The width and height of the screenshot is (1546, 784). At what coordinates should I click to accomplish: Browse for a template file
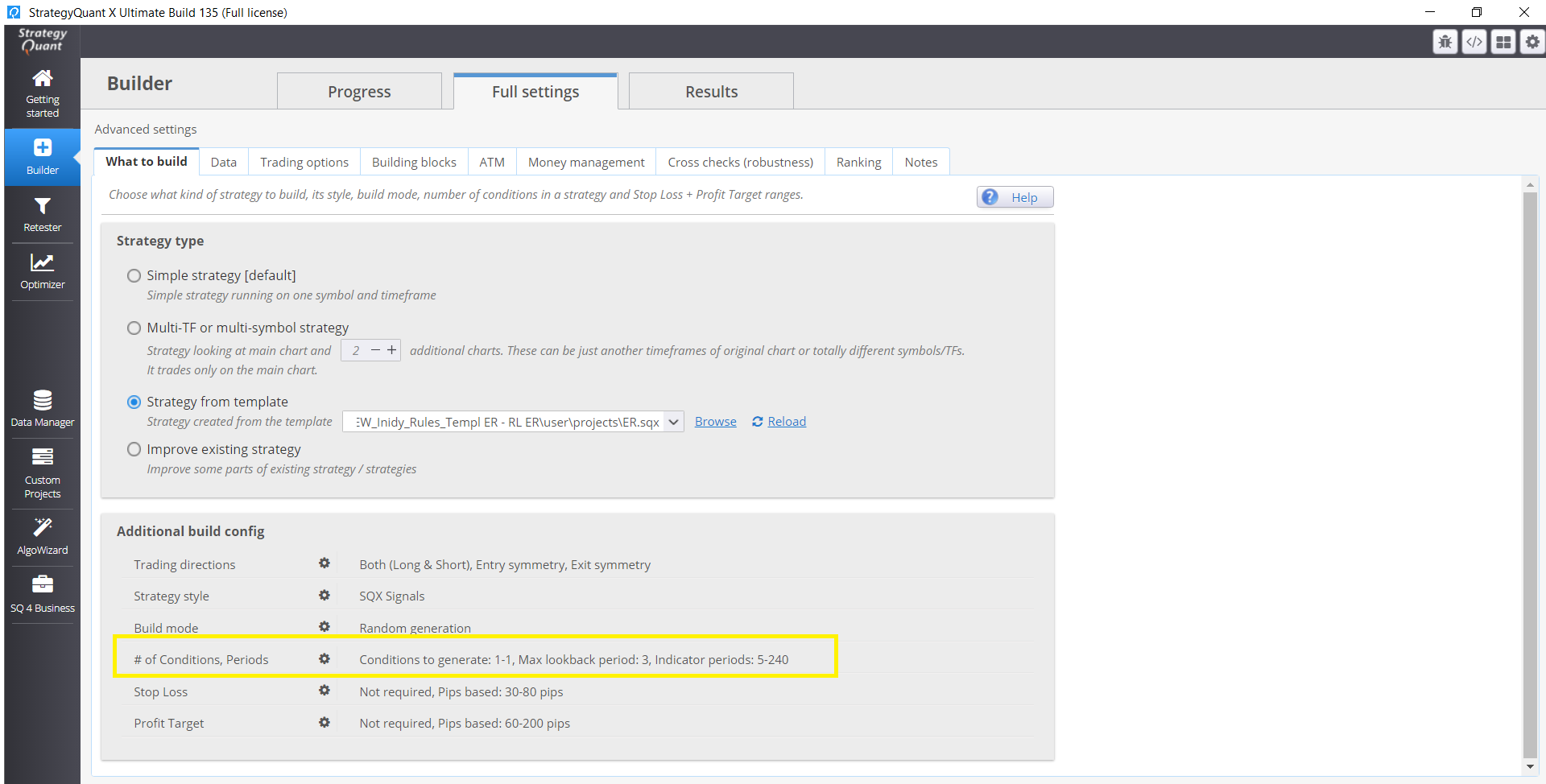pyautogui.click(x=715, y=421)
